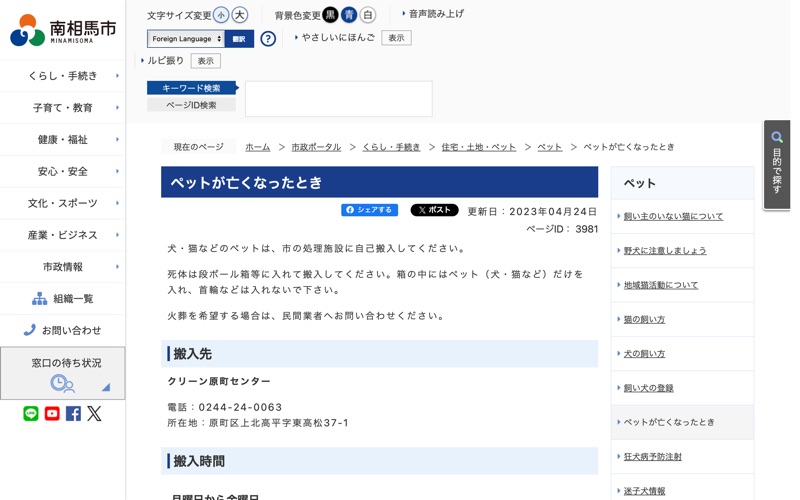
Task: Click the search input field
Action: pos(339,98)
